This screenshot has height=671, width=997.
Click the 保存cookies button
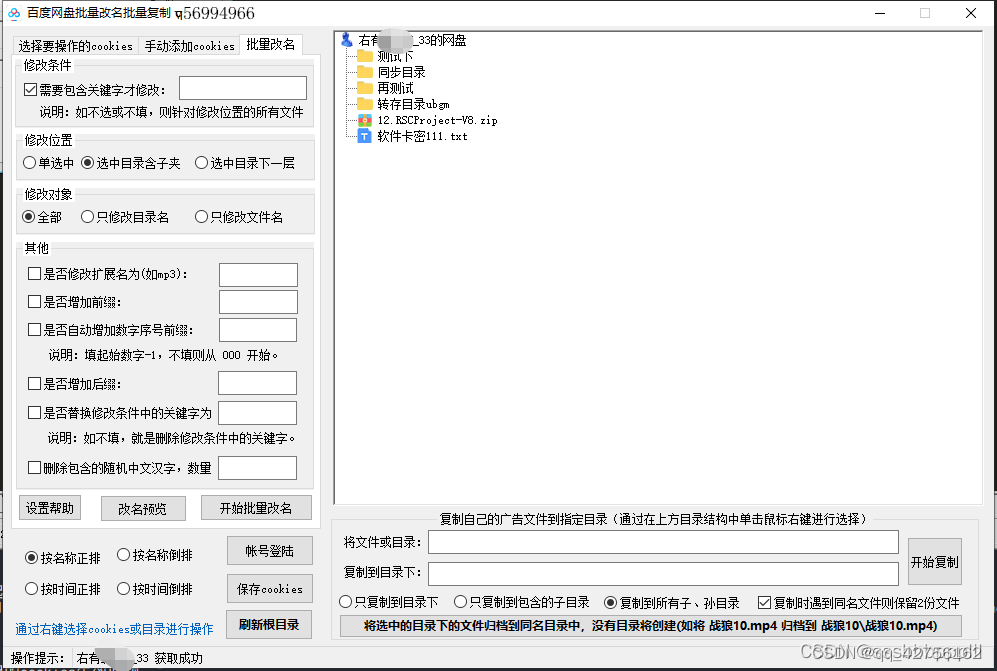(x=270, y=589)
